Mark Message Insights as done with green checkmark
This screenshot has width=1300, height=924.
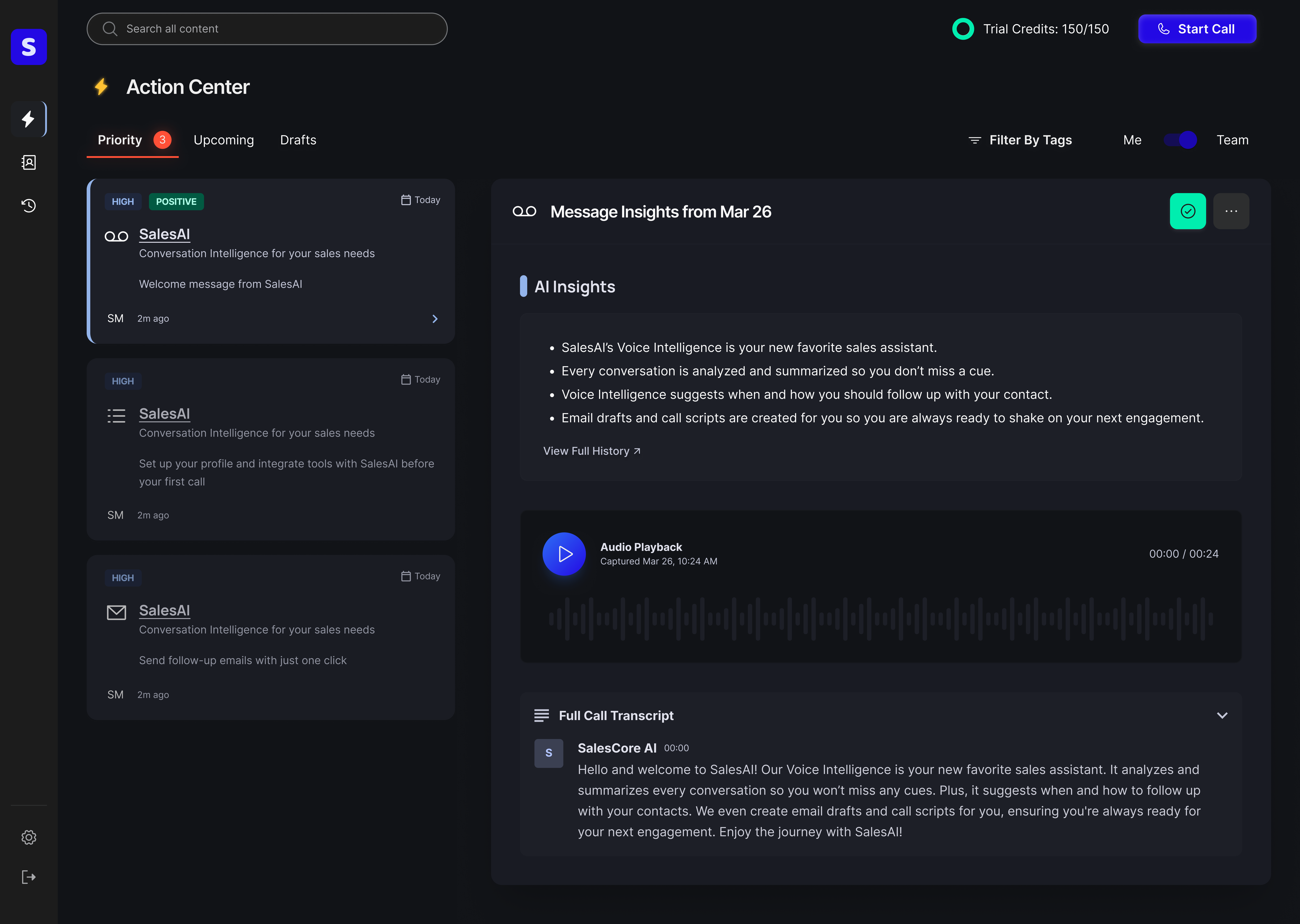(x=1188, y=211)
